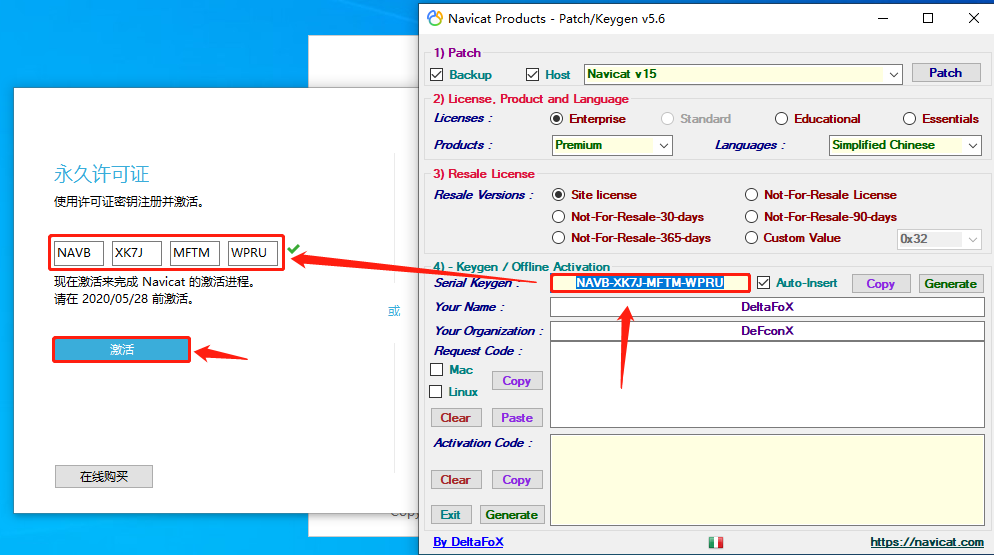Viewport: 994px width, 555px height.
Task: Minimize the Patch/Keygen window
Action: point(882,18)
